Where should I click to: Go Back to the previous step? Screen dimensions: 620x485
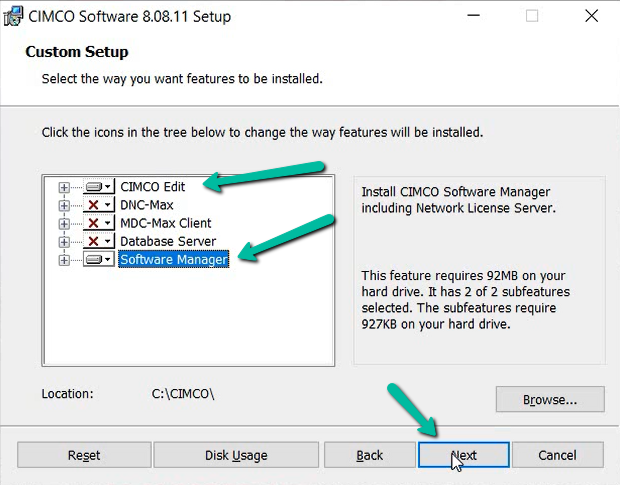pos(369,455)
